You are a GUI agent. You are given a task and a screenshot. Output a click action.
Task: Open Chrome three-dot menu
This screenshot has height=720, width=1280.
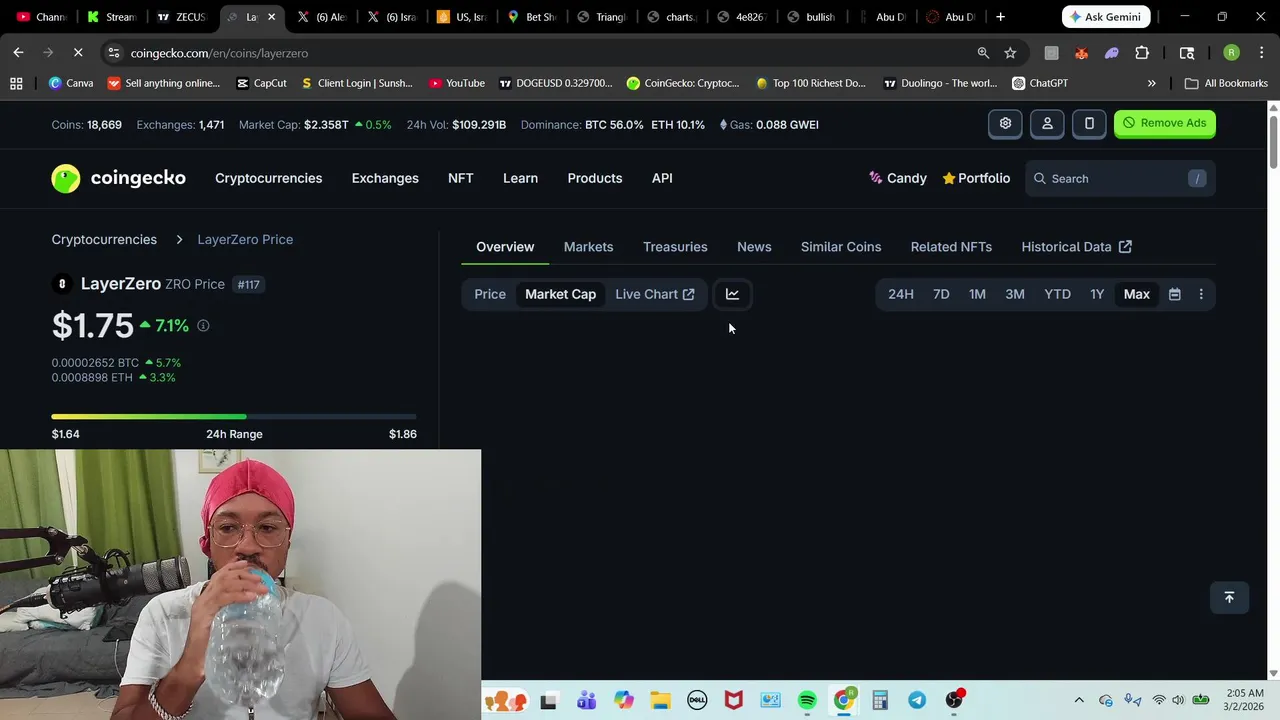click(1262, 53)
